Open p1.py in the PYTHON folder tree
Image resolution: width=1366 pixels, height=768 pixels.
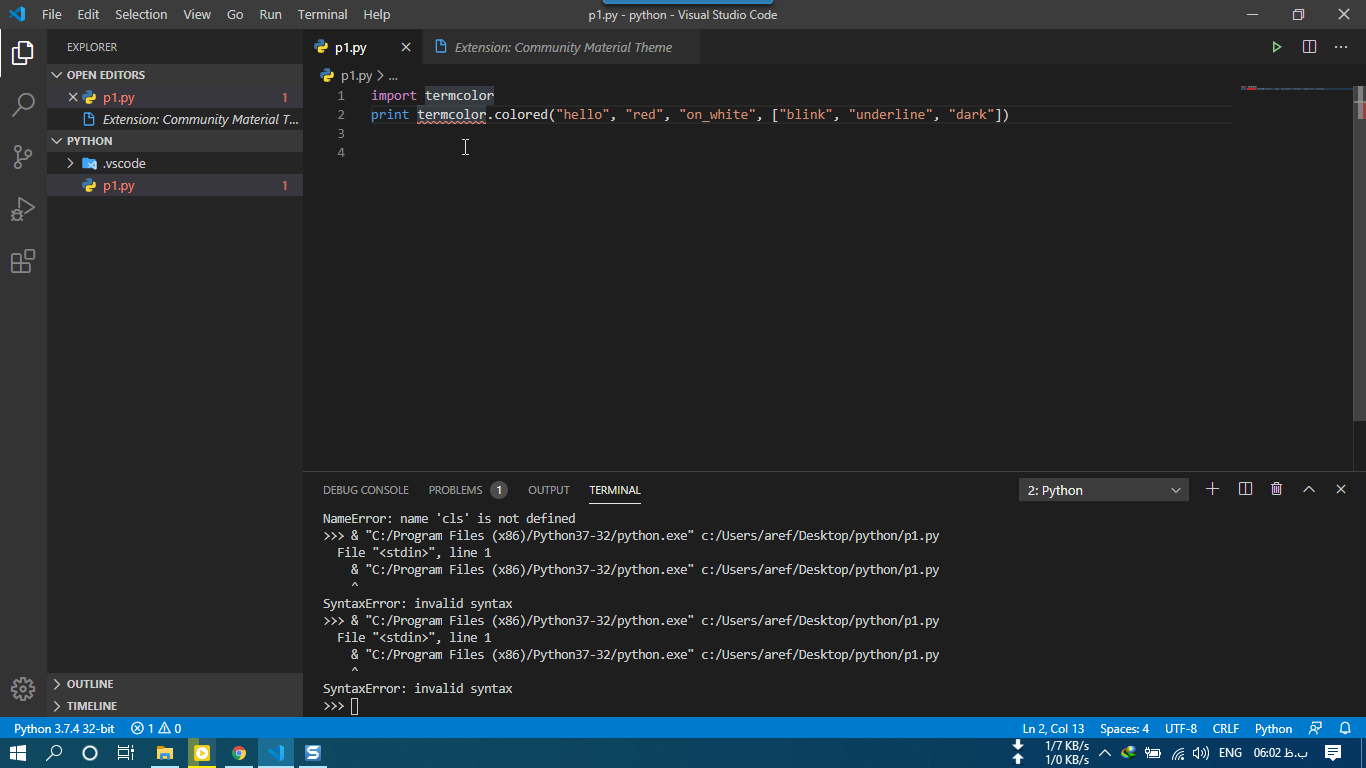point(175,185)
